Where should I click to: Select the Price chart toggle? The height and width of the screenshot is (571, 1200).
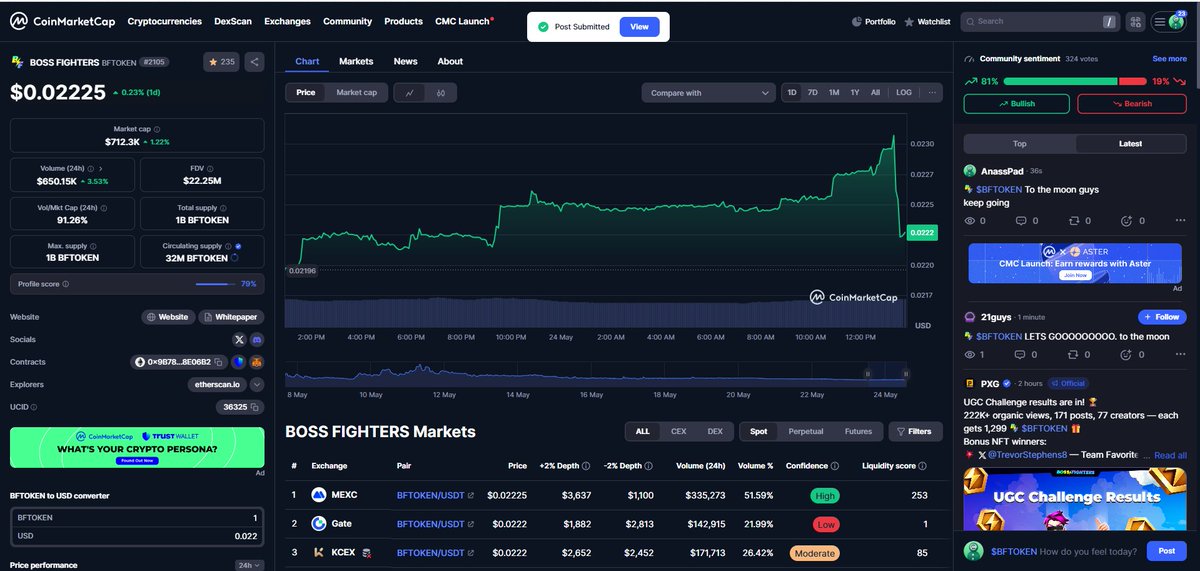(305, 93)
